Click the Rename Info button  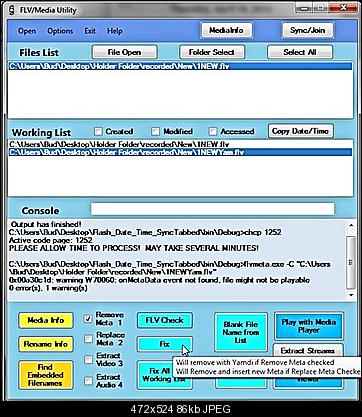tap(46, 344)
